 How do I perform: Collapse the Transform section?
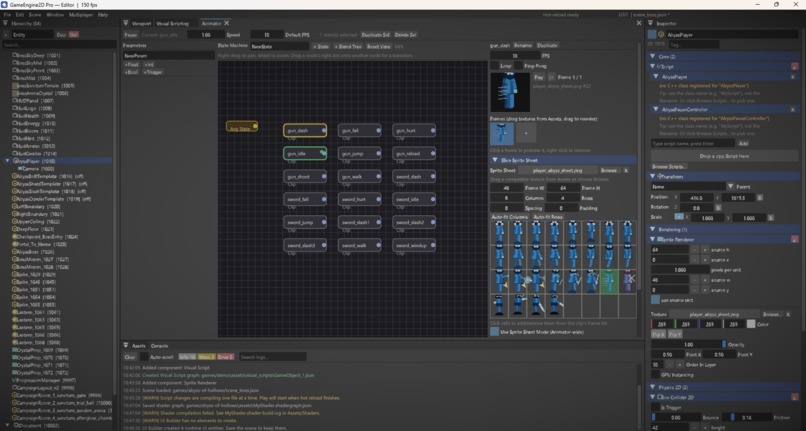(653, 176)
